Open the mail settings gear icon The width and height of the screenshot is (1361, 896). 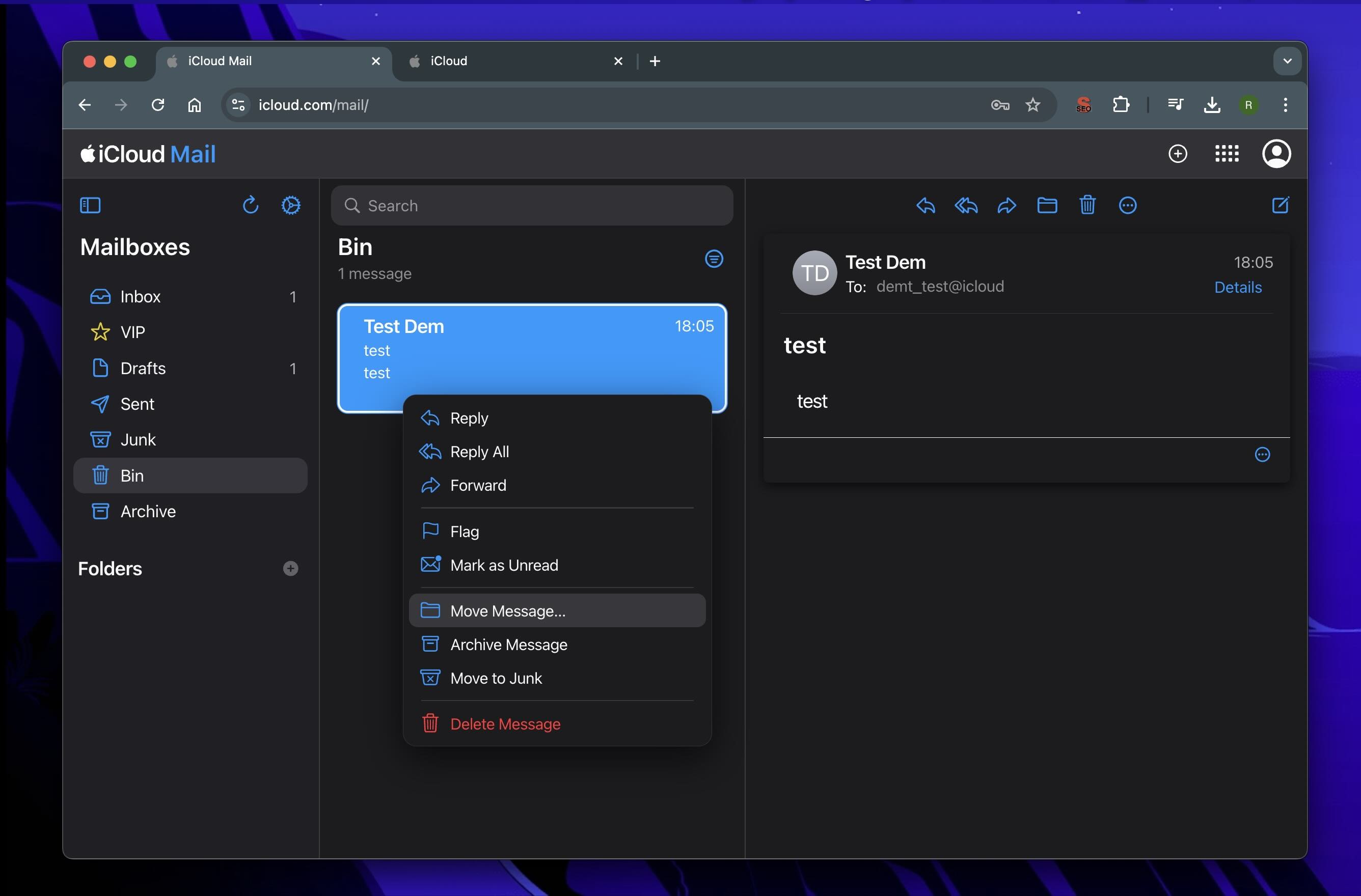click(x=291, y=205)
